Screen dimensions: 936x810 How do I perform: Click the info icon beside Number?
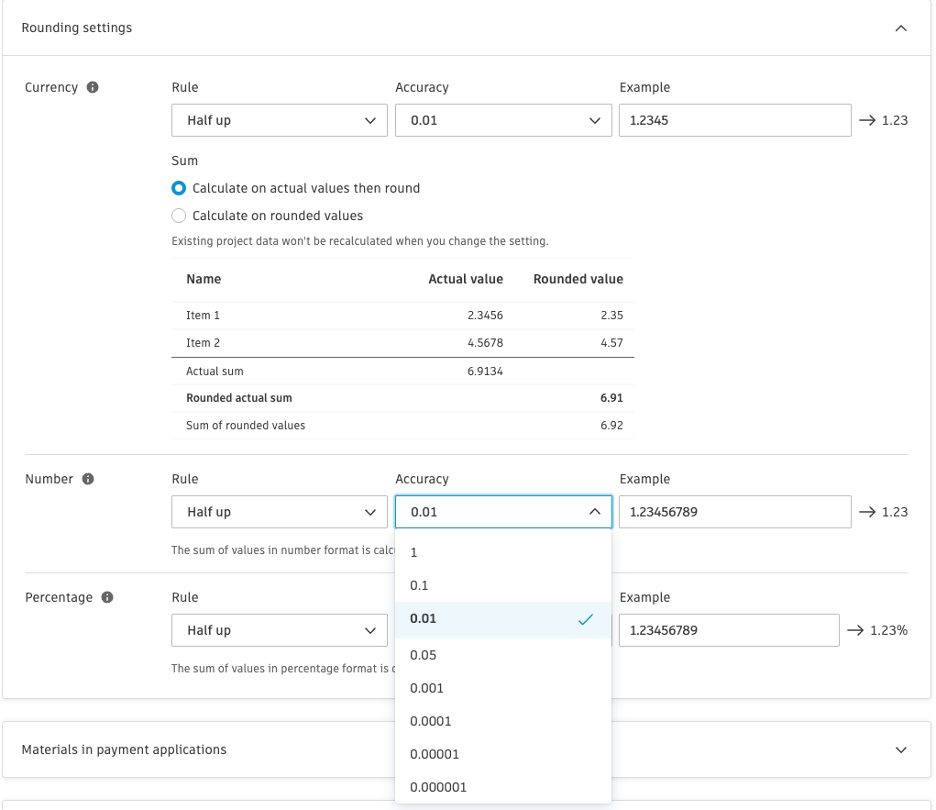pos(88,479)
